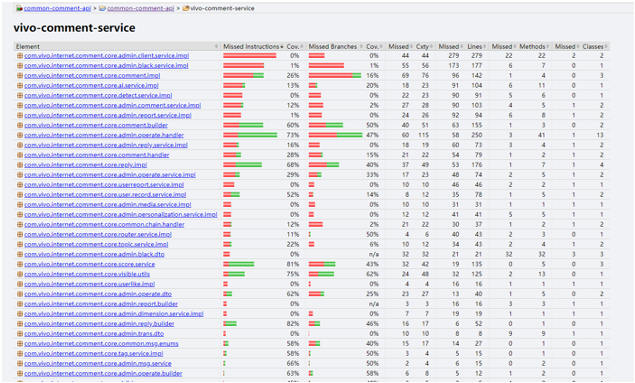Image resolution: width=635 pixels, height=383 pixels.
Task: Sort by Missed Branches column header
Action: [335, 47]
